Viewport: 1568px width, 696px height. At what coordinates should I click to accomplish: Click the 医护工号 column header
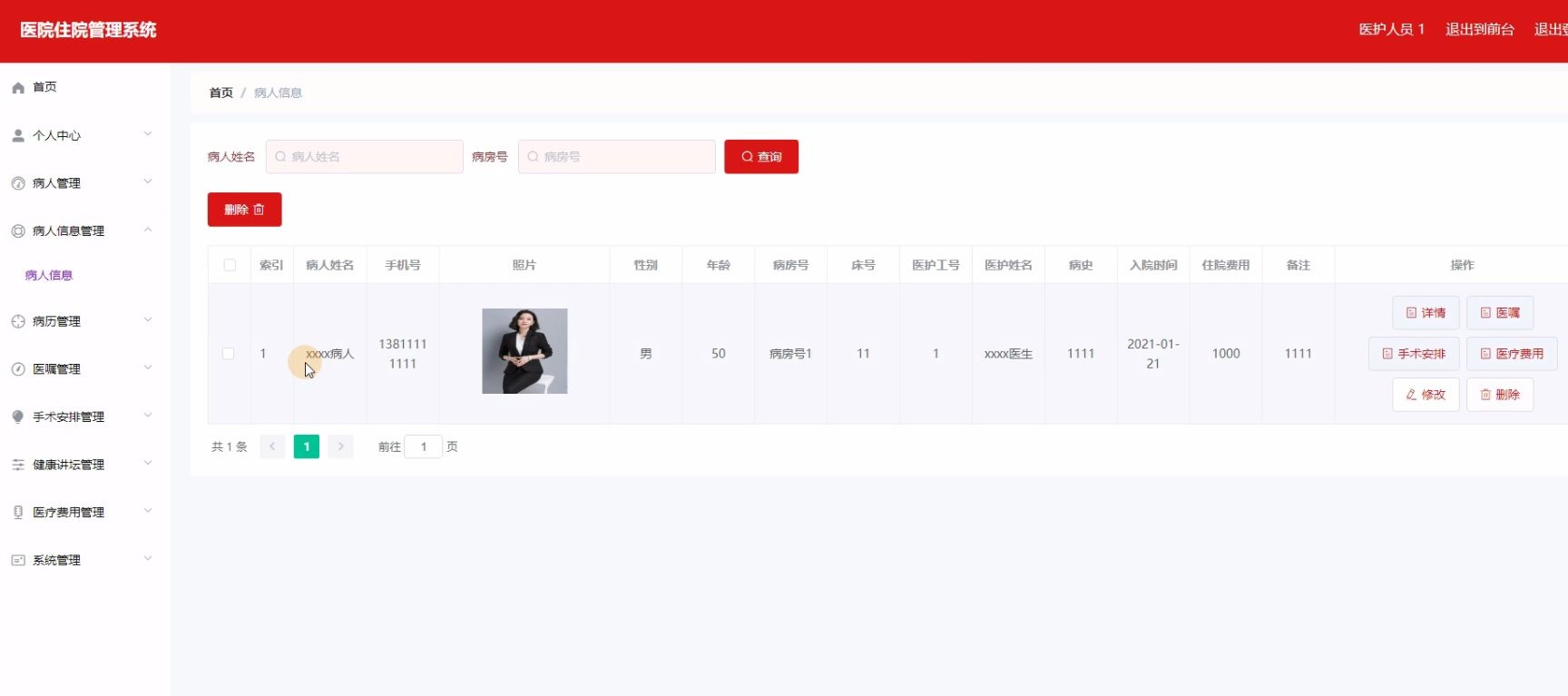pos(936,265)
